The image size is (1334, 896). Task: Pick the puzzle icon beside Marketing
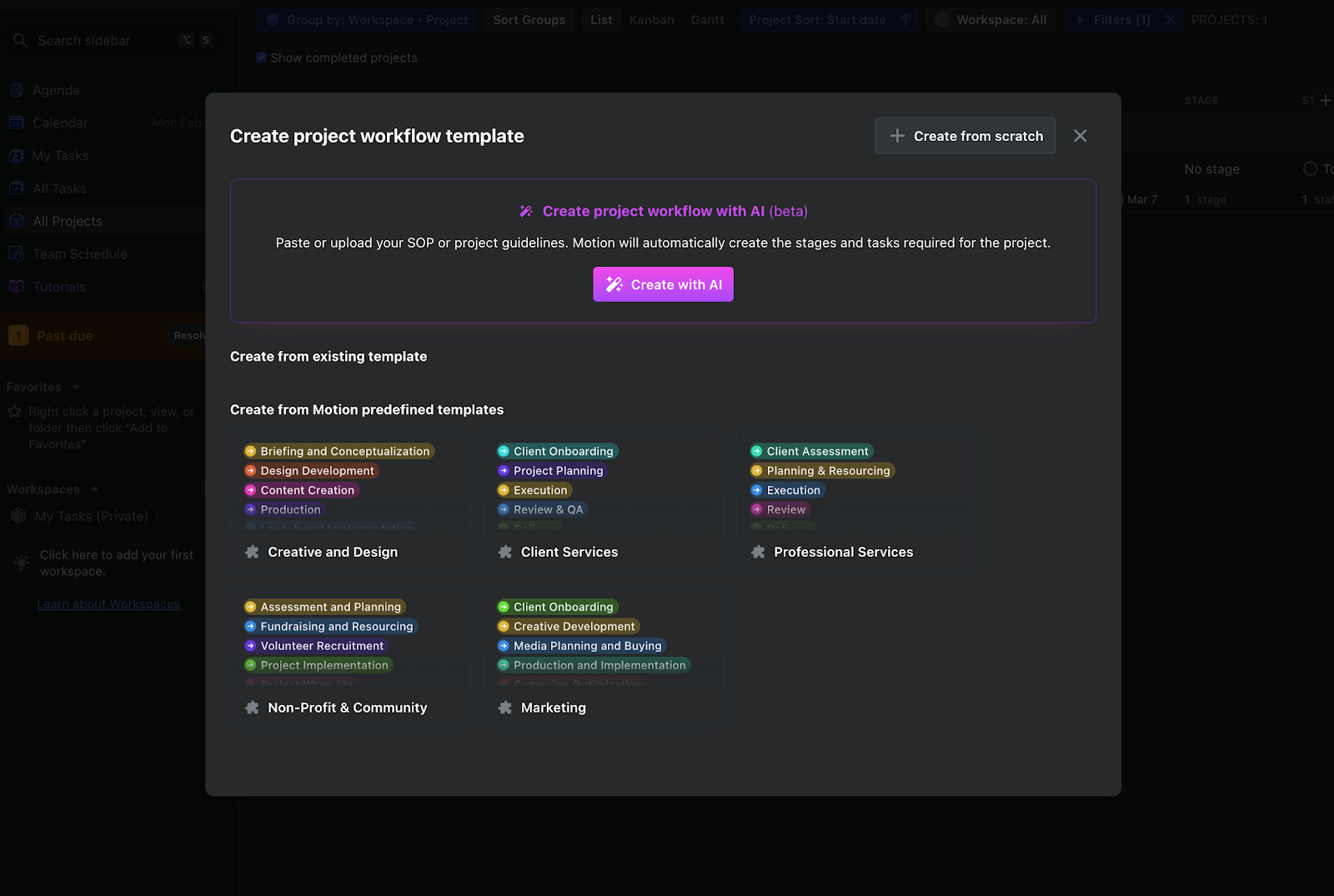tap(505, 708)
